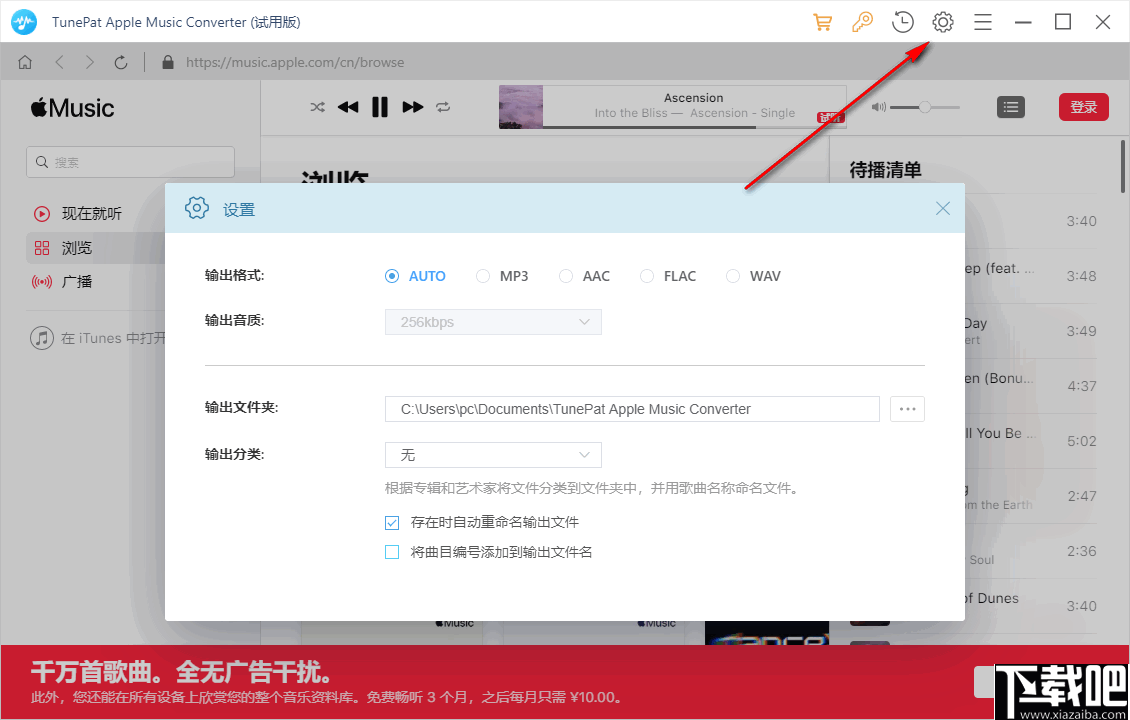Open the conversion history icon
The width and height of the screenshot is (1130, 720).
pyautogui.click(x=902, y=21)
